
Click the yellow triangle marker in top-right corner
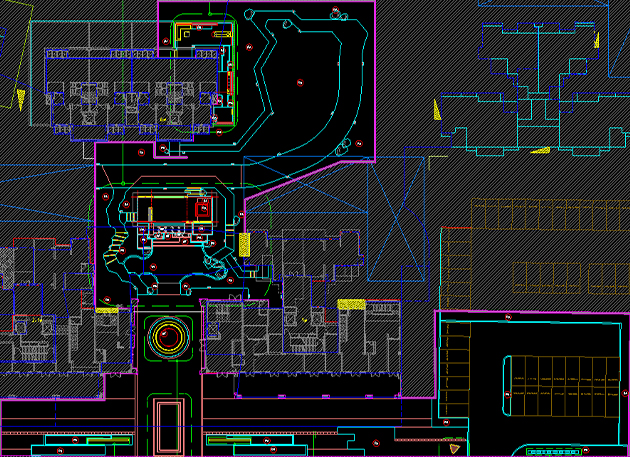coord(596,41)
